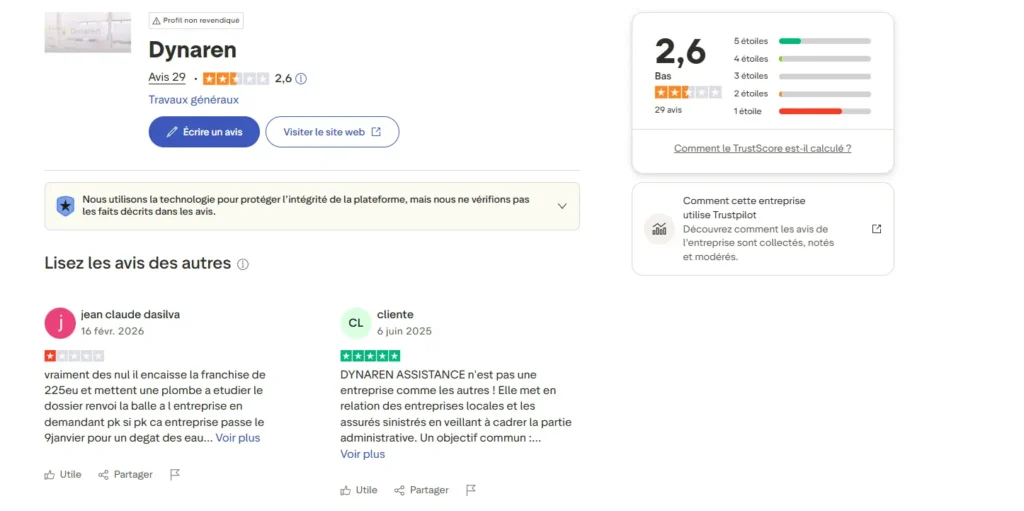Viewport: 1024px width, 511px height.
Task: Open 'Comment le TrustScore est-il calculé ?' link
Action: [x=762, y=148]
